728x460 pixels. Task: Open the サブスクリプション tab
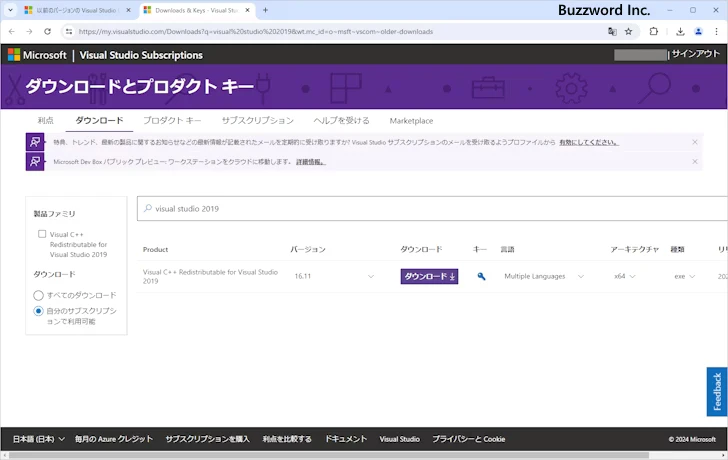point(258,121)
